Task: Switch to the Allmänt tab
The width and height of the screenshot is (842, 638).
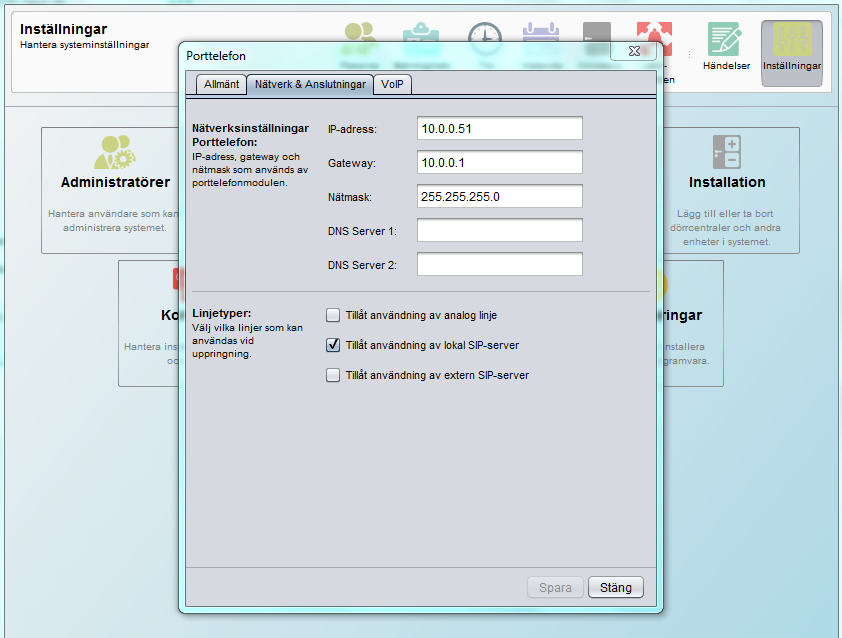Action: [x=221, y=84]
